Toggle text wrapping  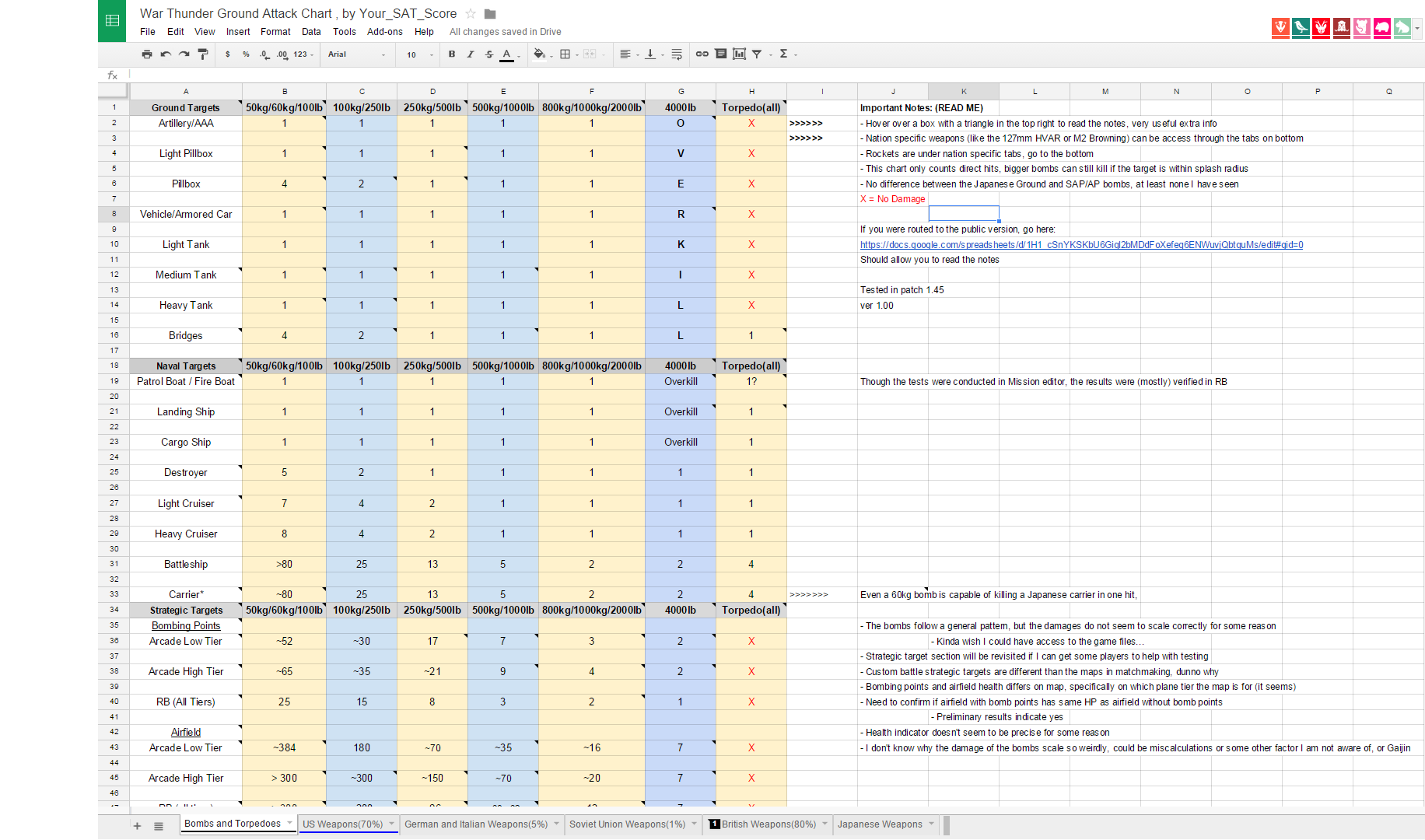coord(677,54)
